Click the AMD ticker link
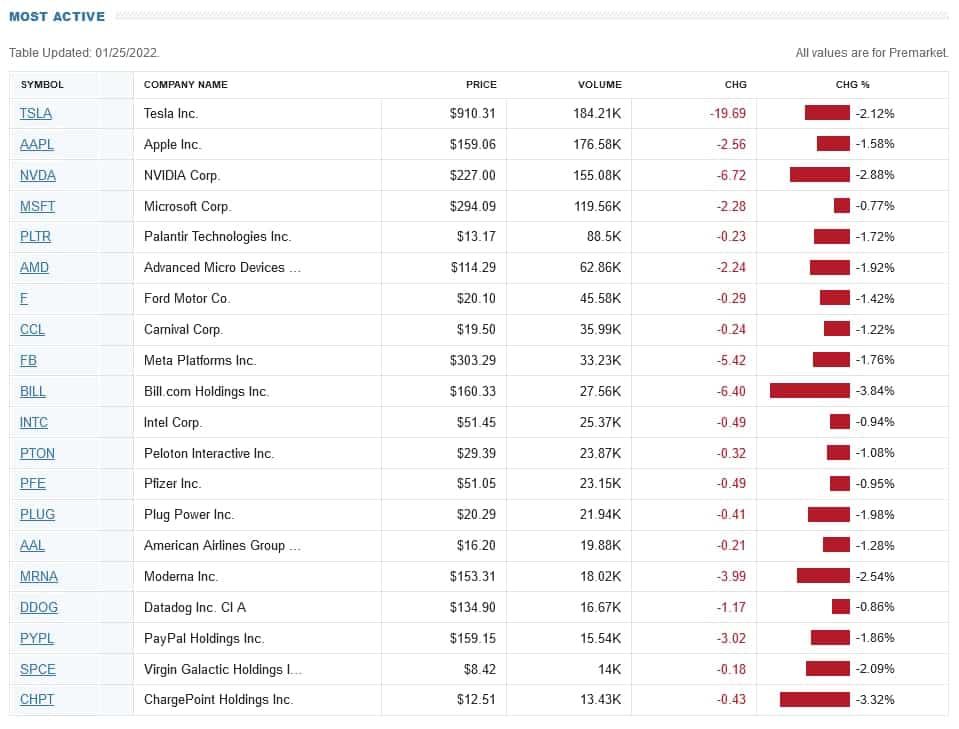Screen dimensions: 959x729 click(x=34, y=268)
